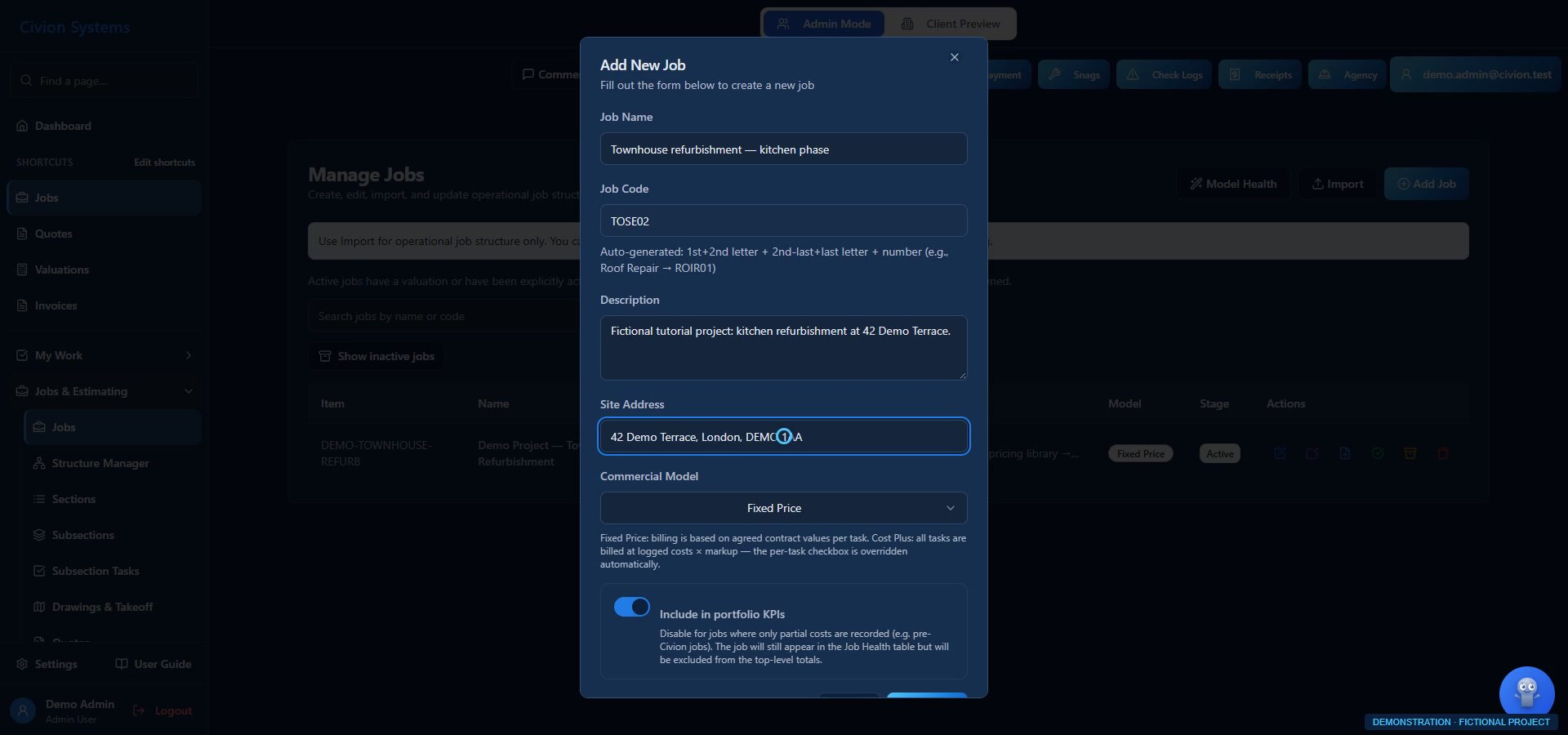Click the Sections list icon in the sidebar
The image size is (1568, 735).
tap(39, 499)
